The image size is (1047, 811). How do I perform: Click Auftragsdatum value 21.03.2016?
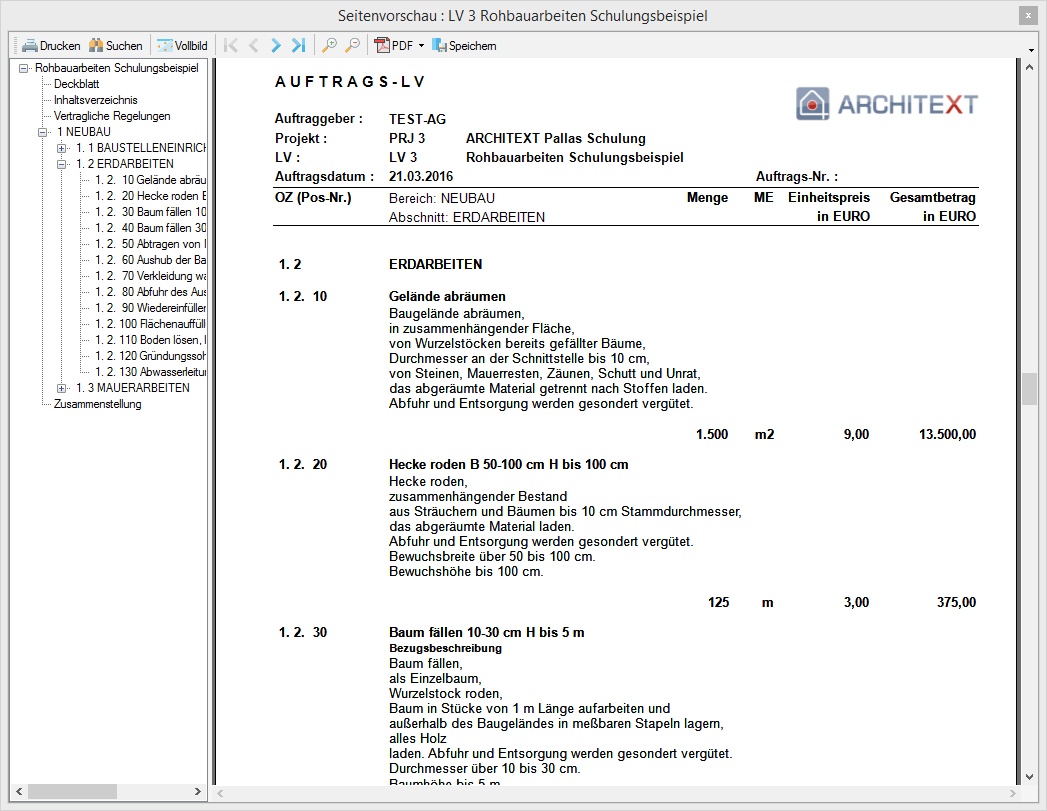[421, 177]
